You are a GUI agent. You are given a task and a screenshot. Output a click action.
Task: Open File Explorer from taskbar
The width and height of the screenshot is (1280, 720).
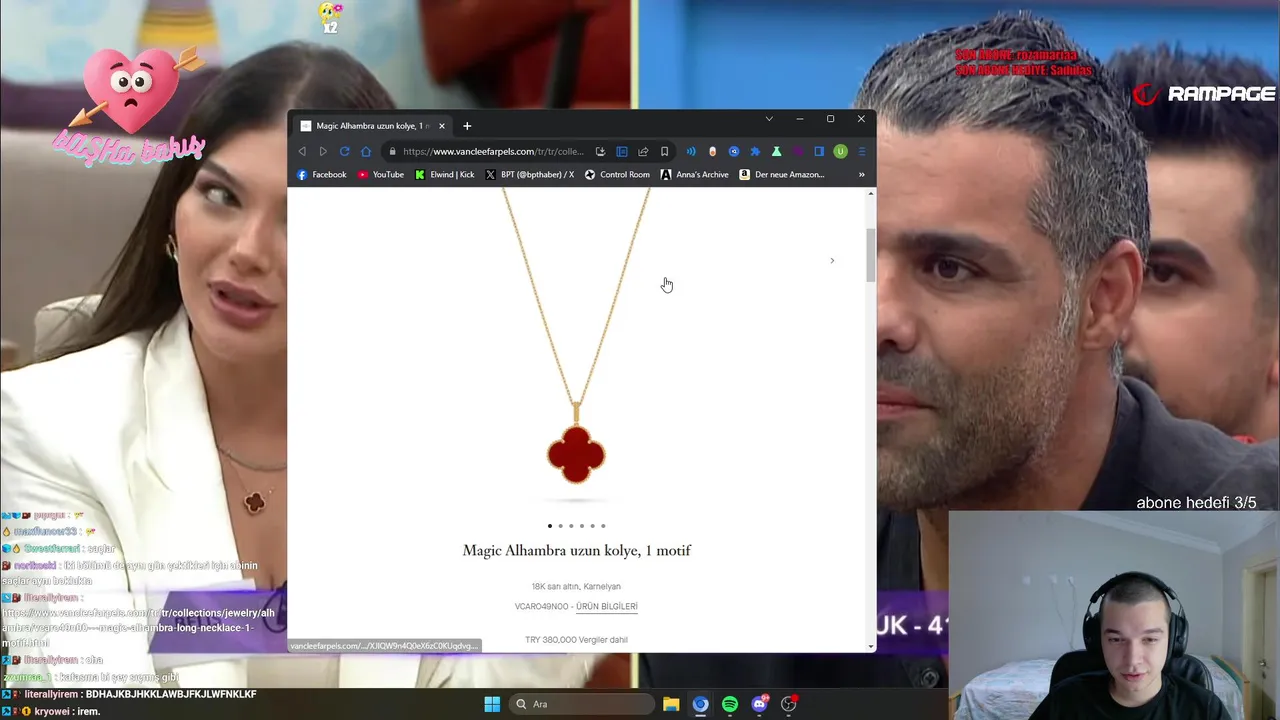click(671, 704)
